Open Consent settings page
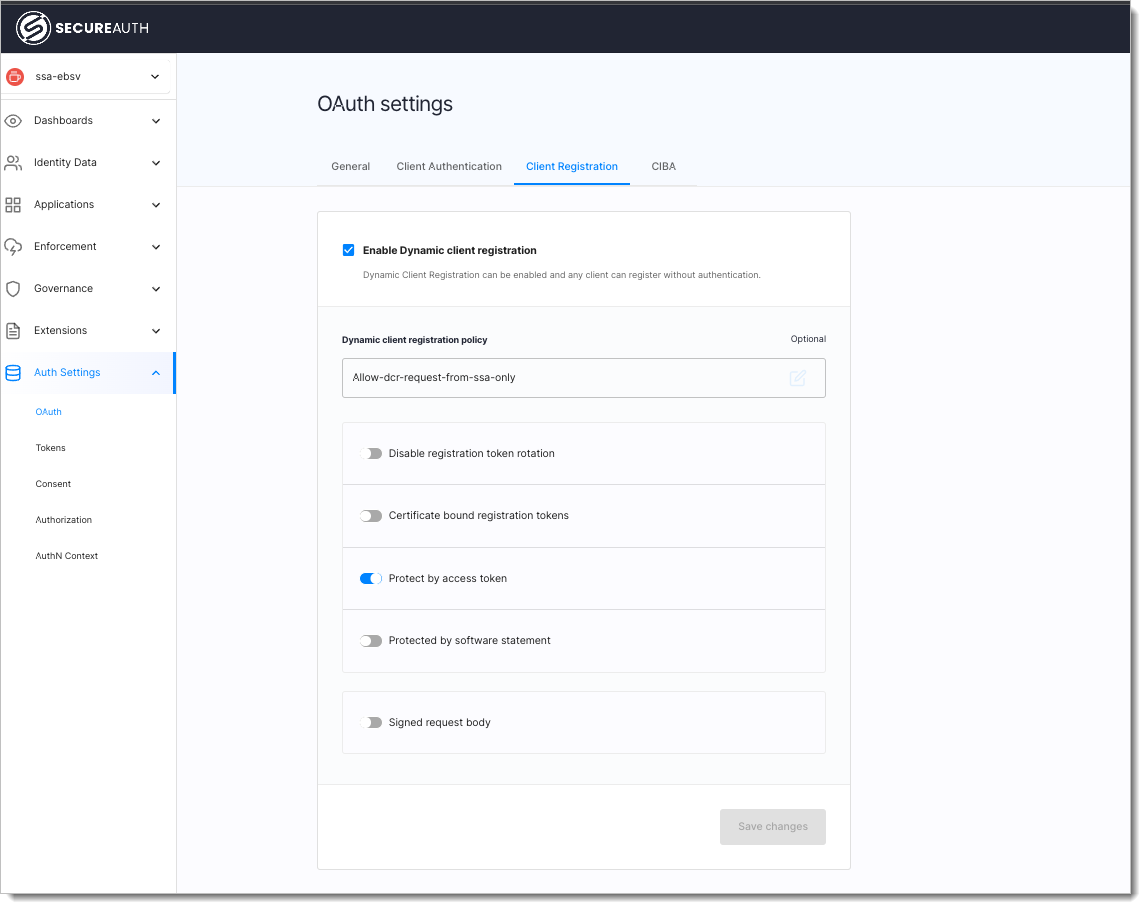Screen dimensions: 1146x909 53,484
